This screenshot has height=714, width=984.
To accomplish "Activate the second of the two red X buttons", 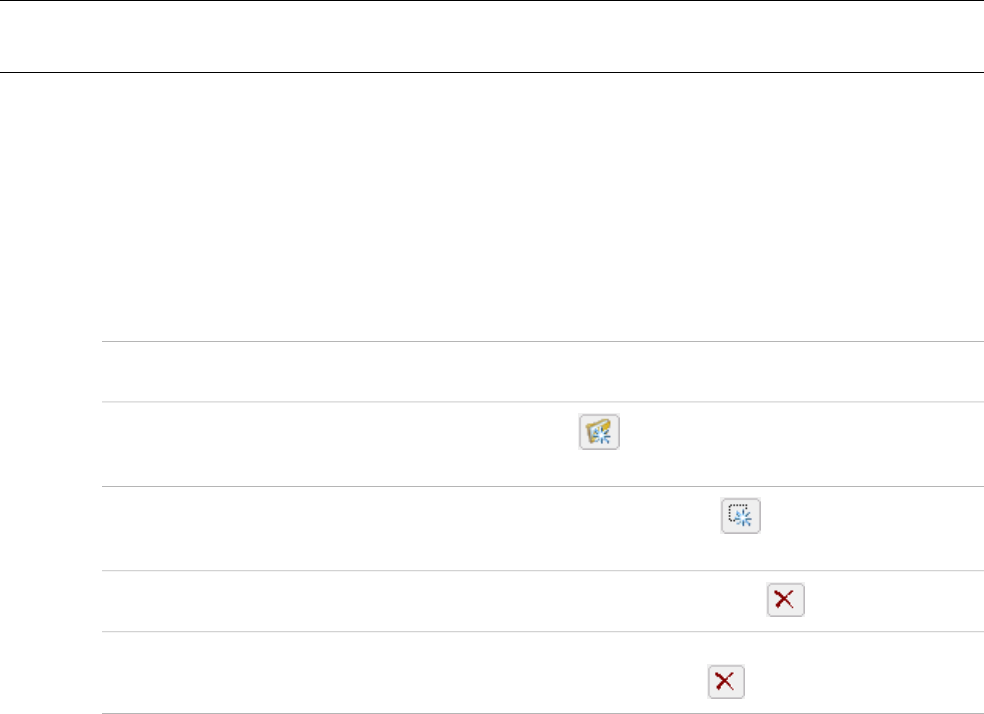I will point(727,683).
